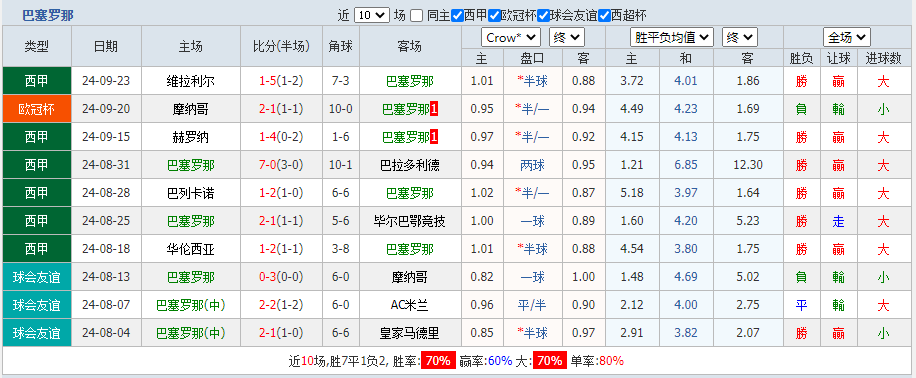Viewport: 916px width, 378px height.
Task: Click the 大 70% badge in summary
Action: coord(550,360)
